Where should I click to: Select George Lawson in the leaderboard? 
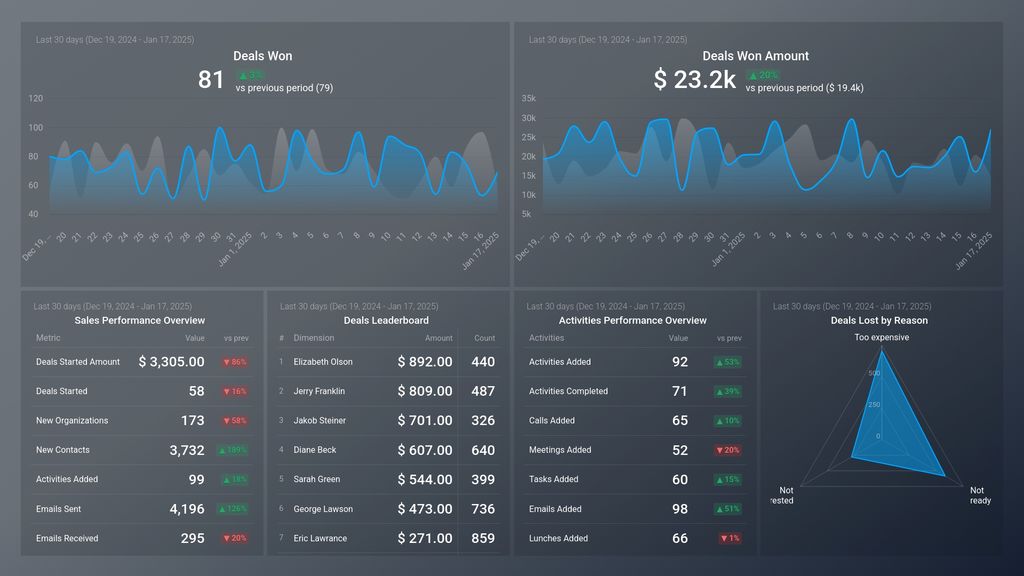pos(323,509)
